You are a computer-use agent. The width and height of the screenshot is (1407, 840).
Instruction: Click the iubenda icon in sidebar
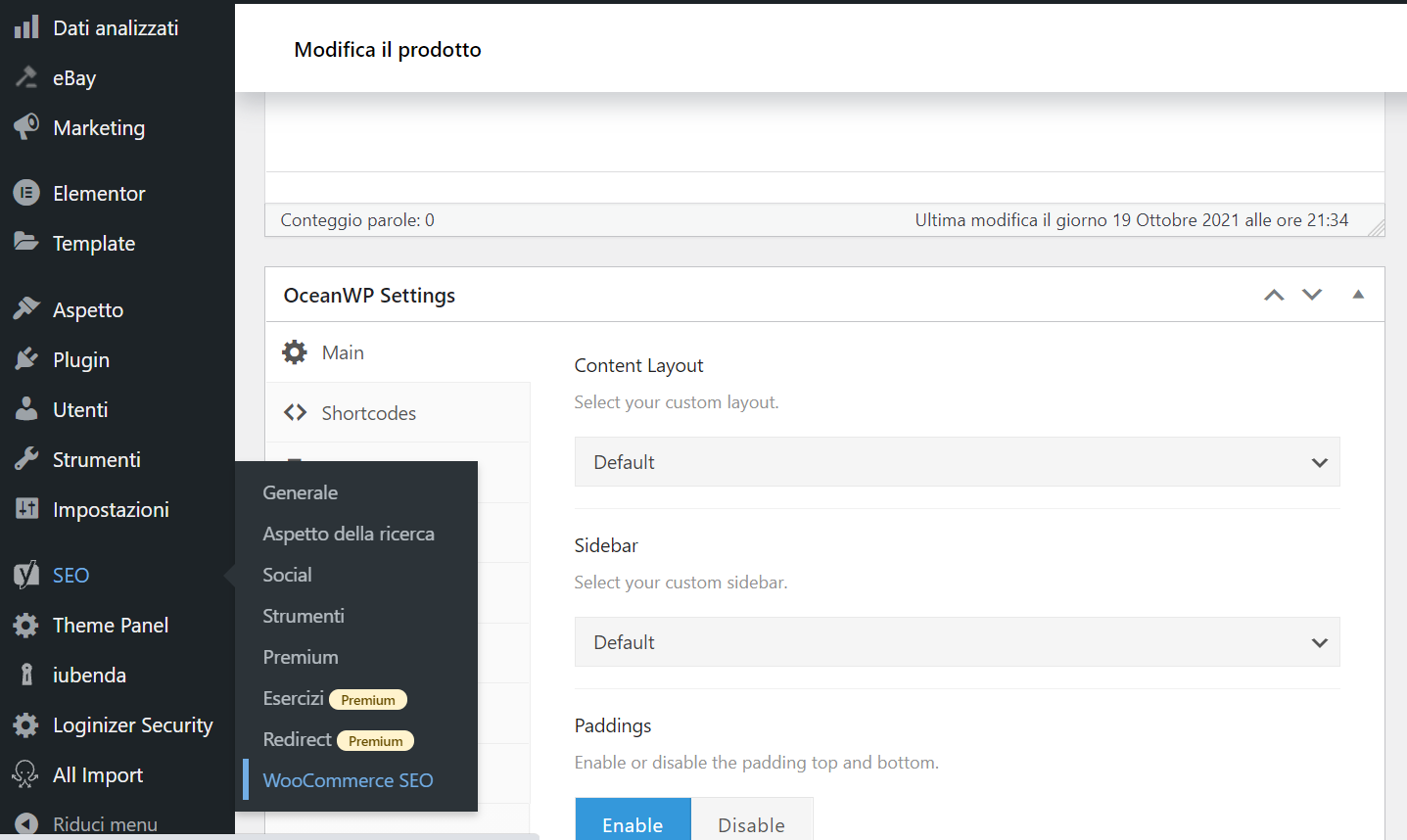click(x=26, y=675)
